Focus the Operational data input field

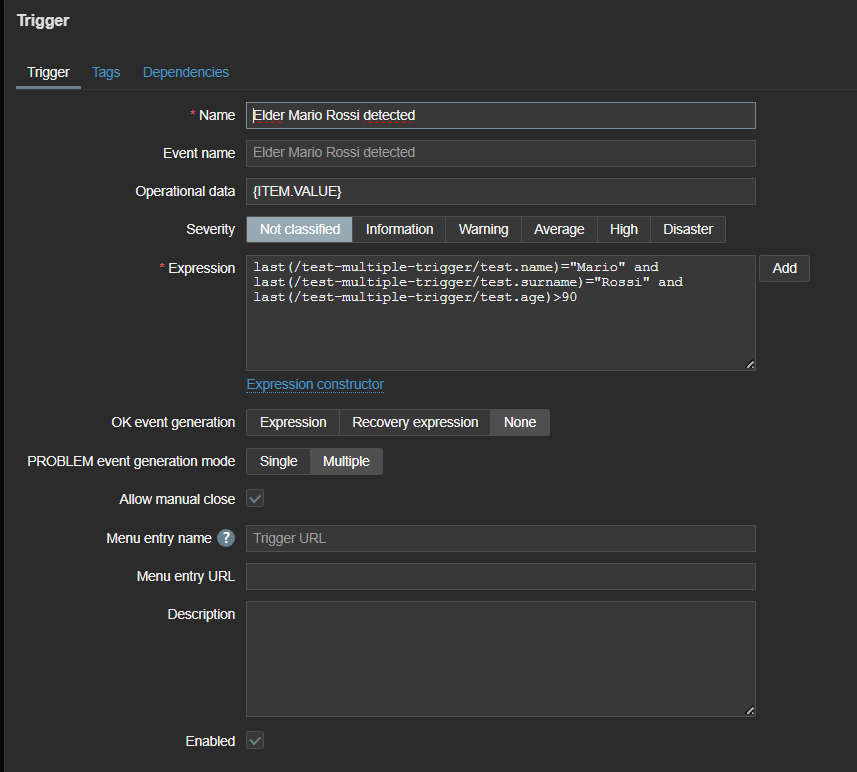tap(500, 191)
